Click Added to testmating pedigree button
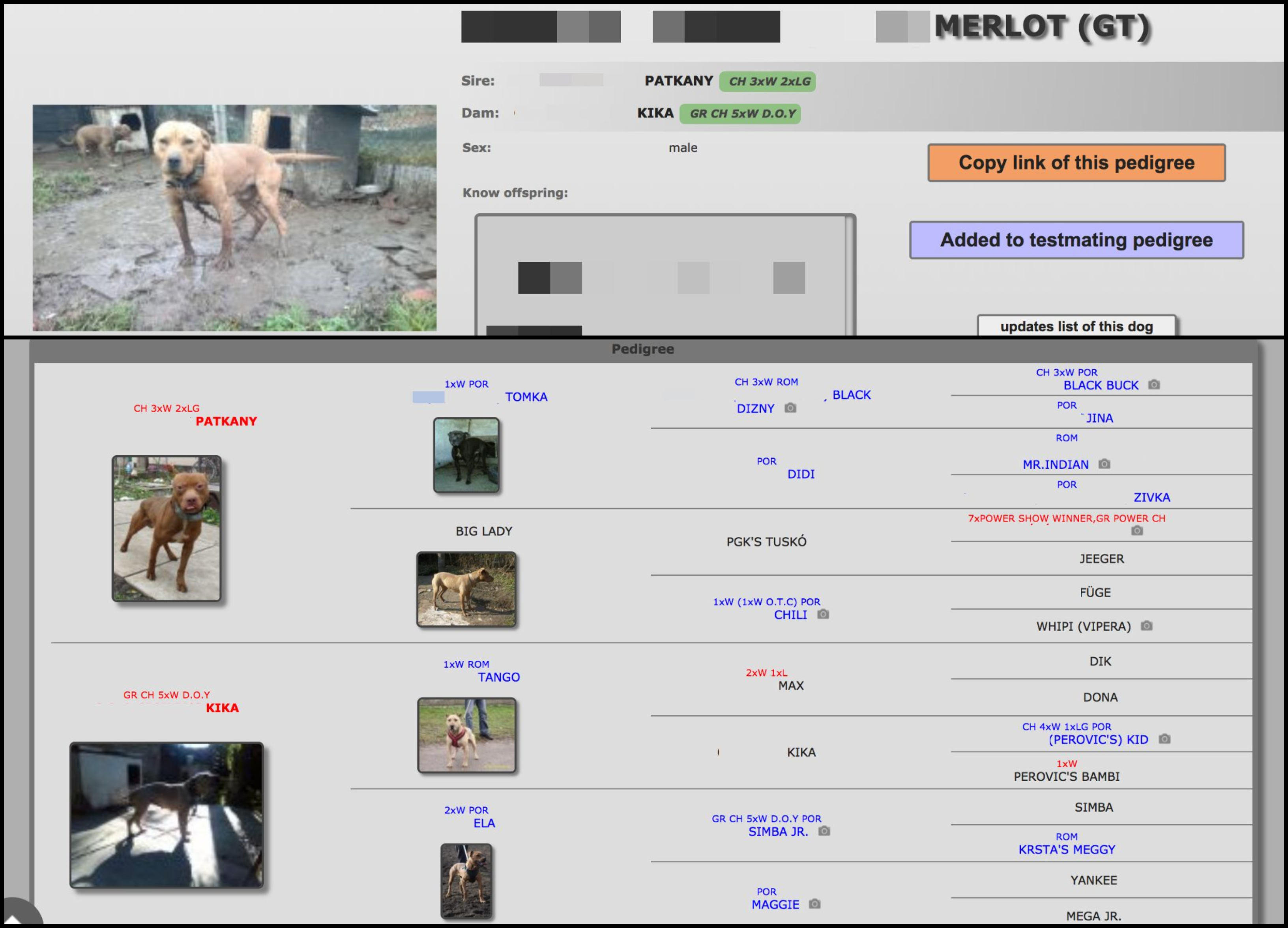This screenshot has width=1288, height=928. point(1076,240)
